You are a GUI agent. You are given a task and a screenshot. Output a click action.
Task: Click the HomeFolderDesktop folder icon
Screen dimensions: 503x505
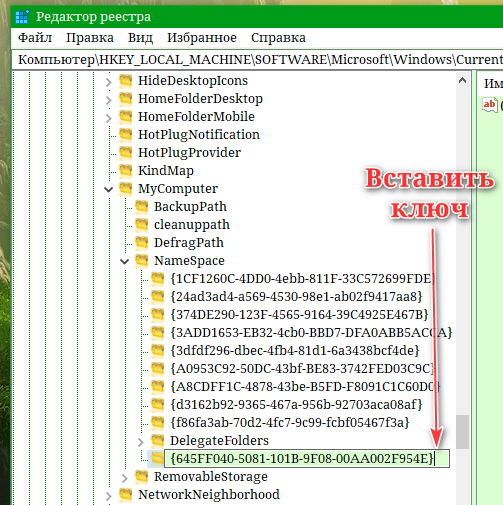coord(126,99)
